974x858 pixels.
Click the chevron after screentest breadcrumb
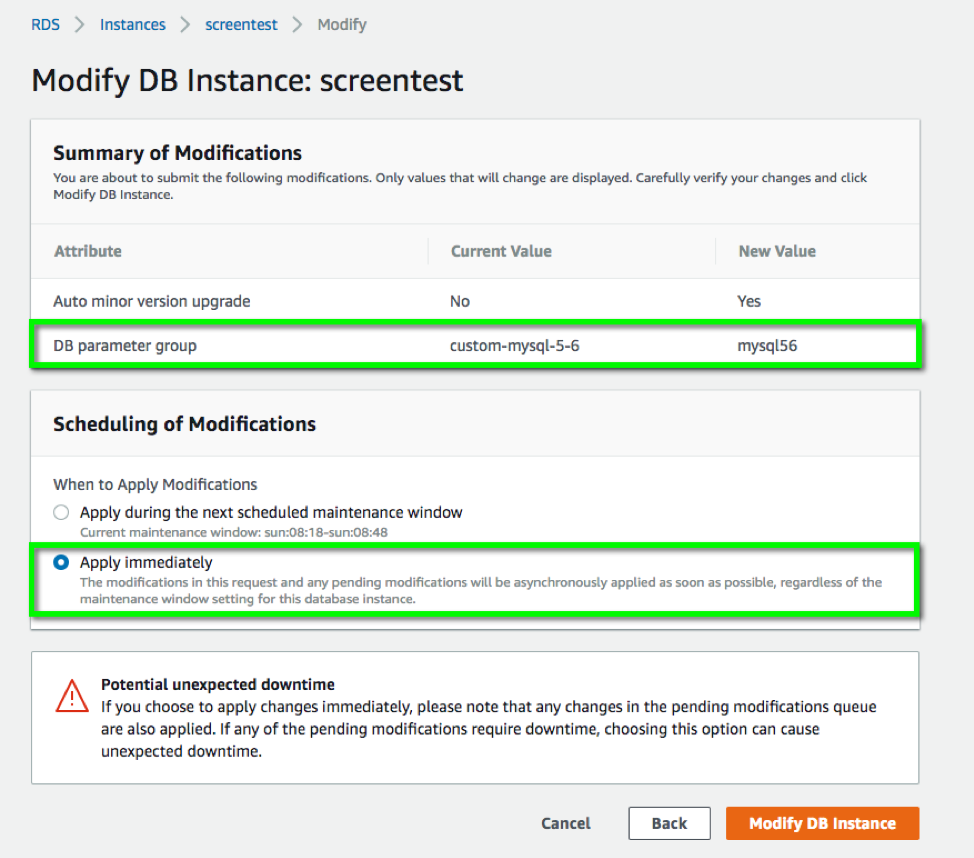[297, 25]
